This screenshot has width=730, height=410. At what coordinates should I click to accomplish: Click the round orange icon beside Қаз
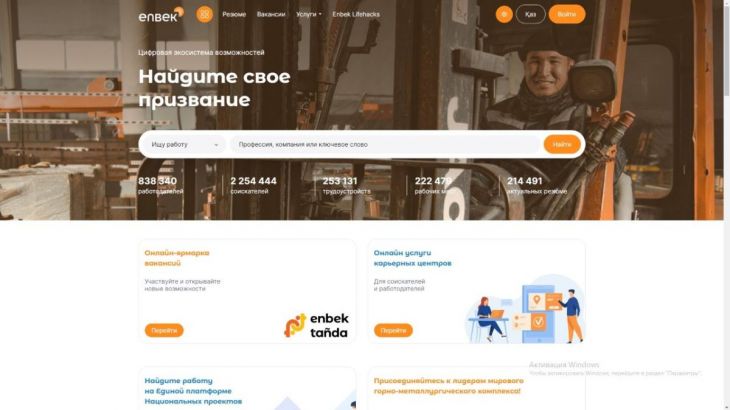504,14
